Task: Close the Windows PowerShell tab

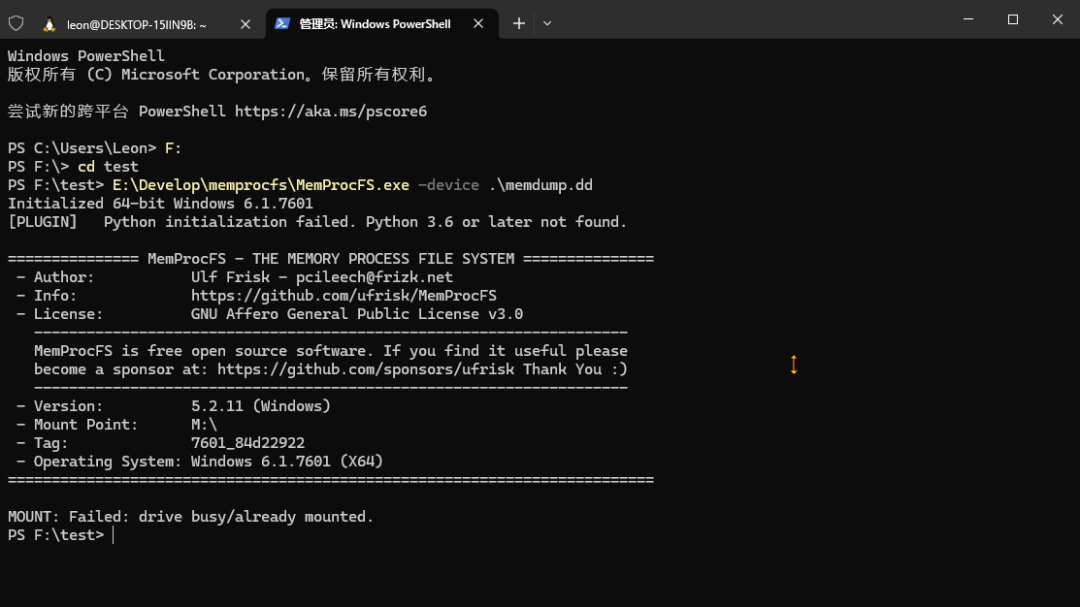Action: pos(478,23)
